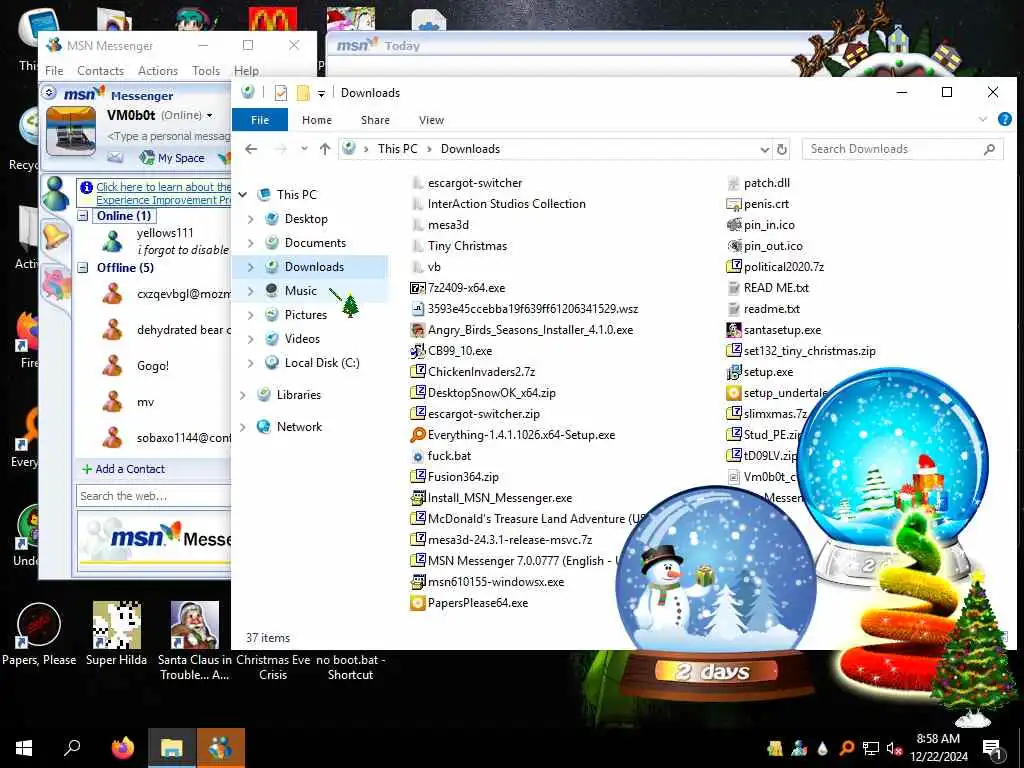
Task: Select the Everything-1.4.1.1026.x64-Setup.exe icon
Action: [x=417, y=435]
